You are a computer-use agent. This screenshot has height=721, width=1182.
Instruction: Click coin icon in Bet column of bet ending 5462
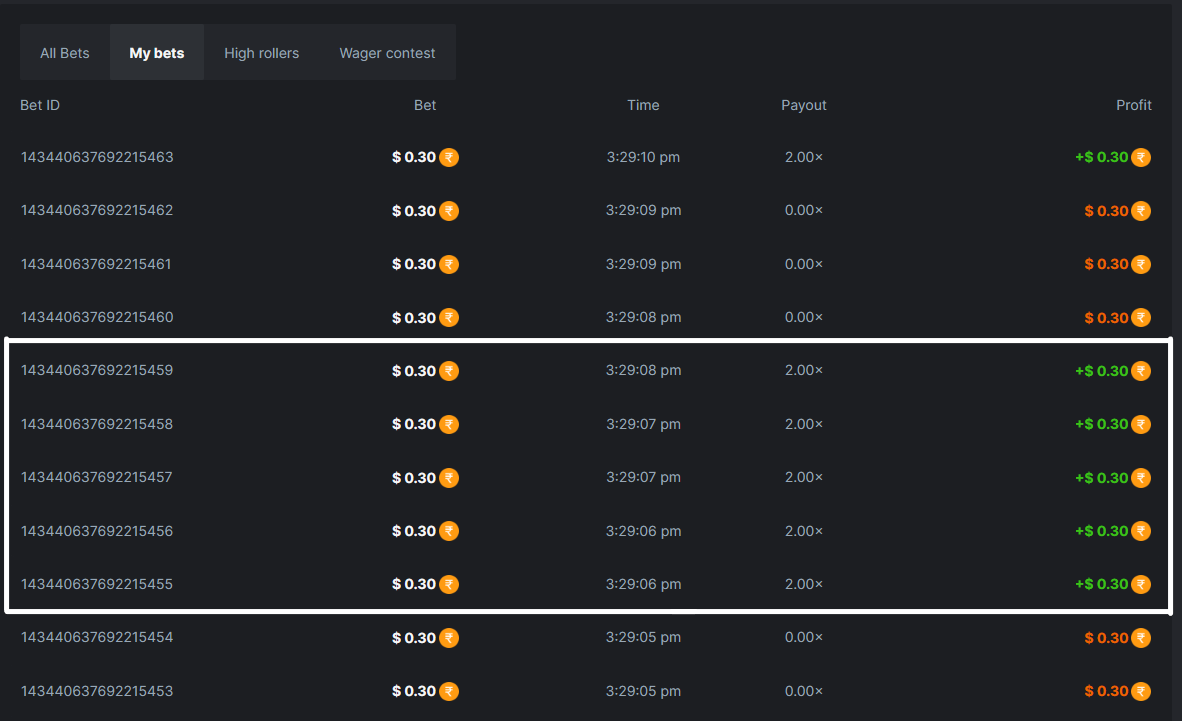point(449,211)
